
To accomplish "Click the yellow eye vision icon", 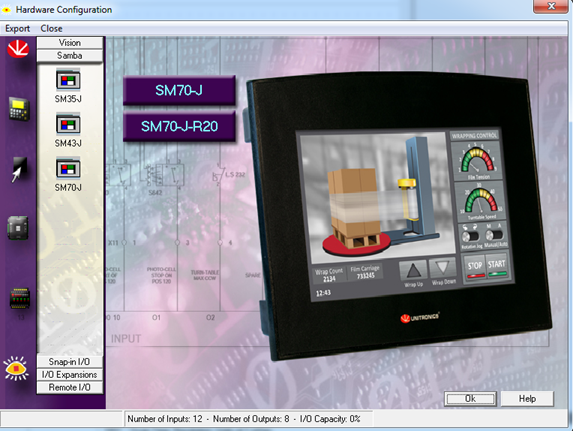I will click(x=16, y=368).
